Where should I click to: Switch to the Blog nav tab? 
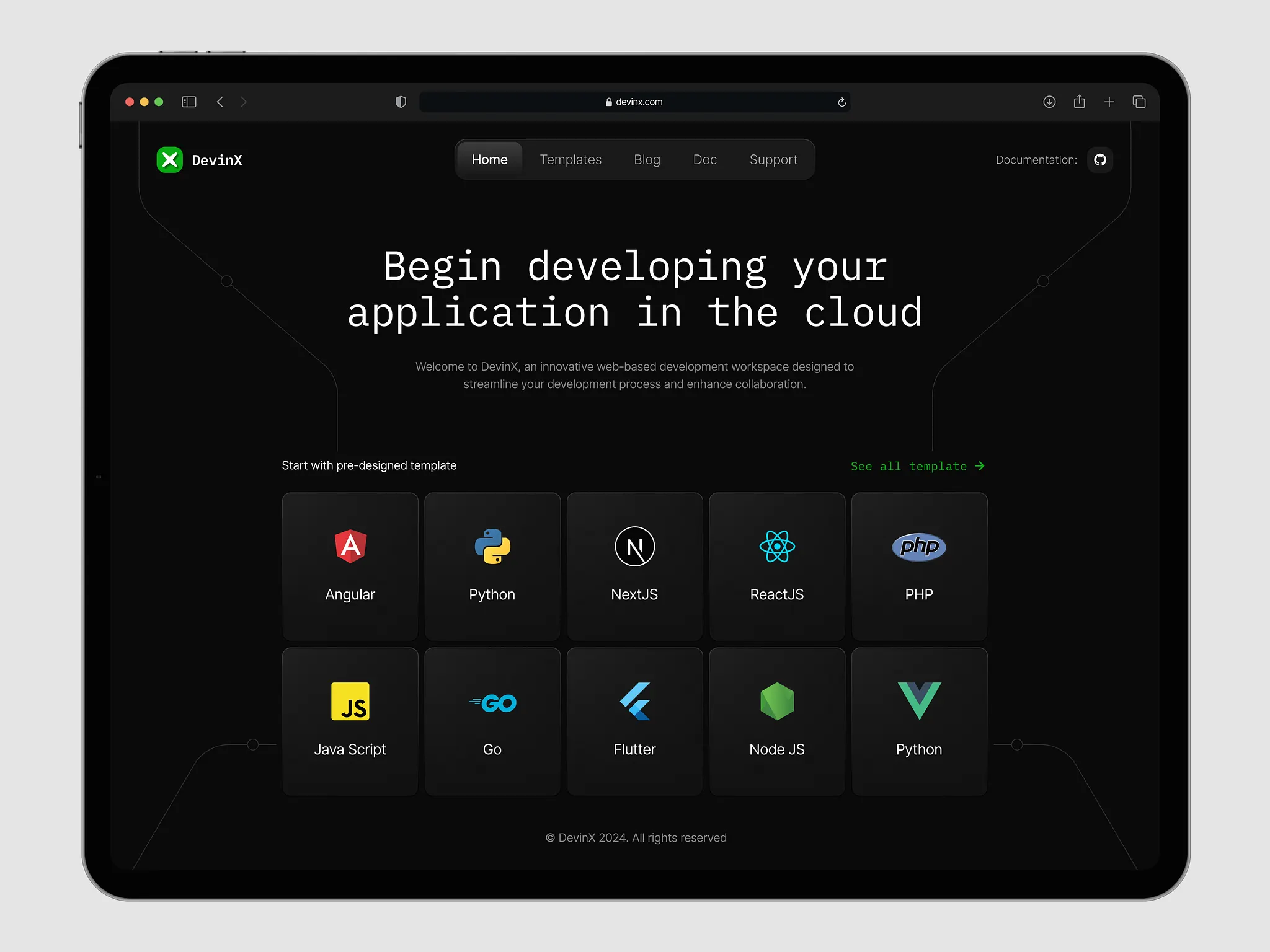647,160
